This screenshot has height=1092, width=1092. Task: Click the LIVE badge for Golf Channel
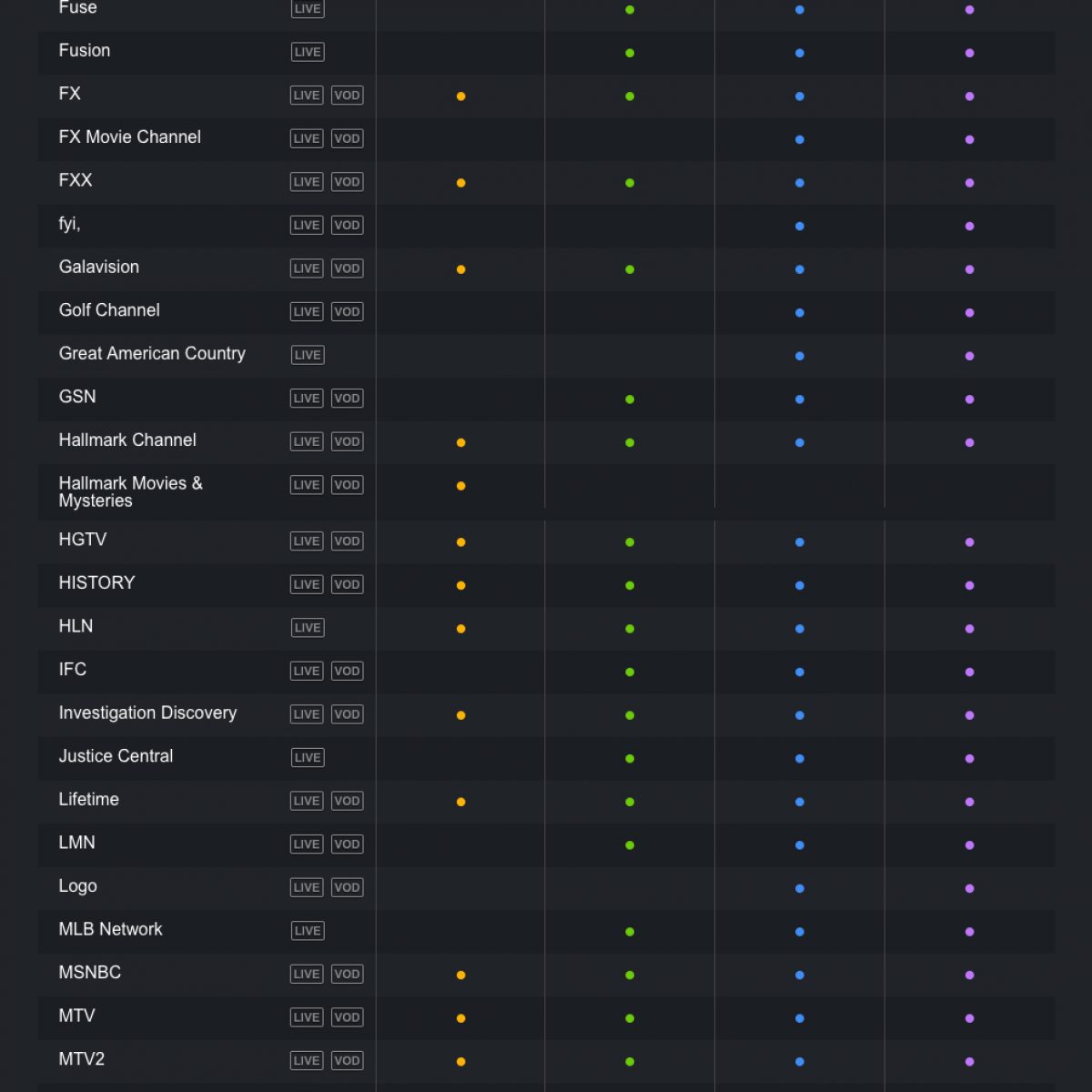click(307, 312)
